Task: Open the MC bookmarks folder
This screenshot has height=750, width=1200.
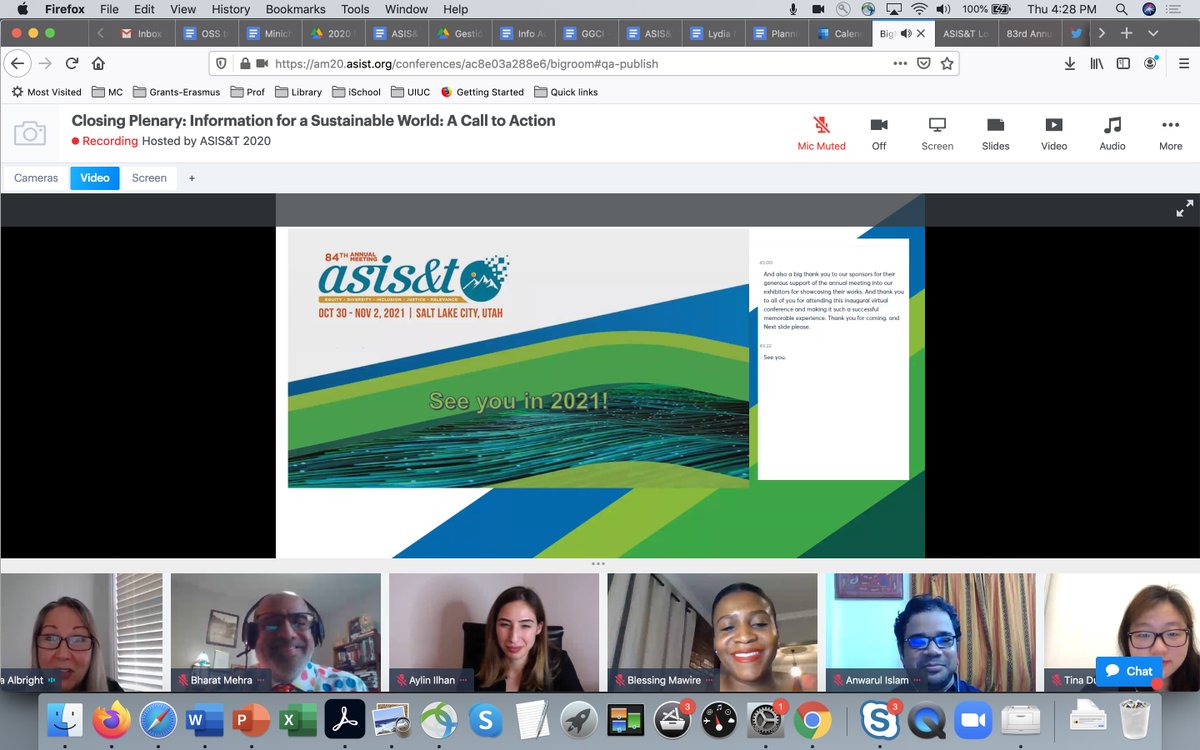Action: click(x=107, y=92)
